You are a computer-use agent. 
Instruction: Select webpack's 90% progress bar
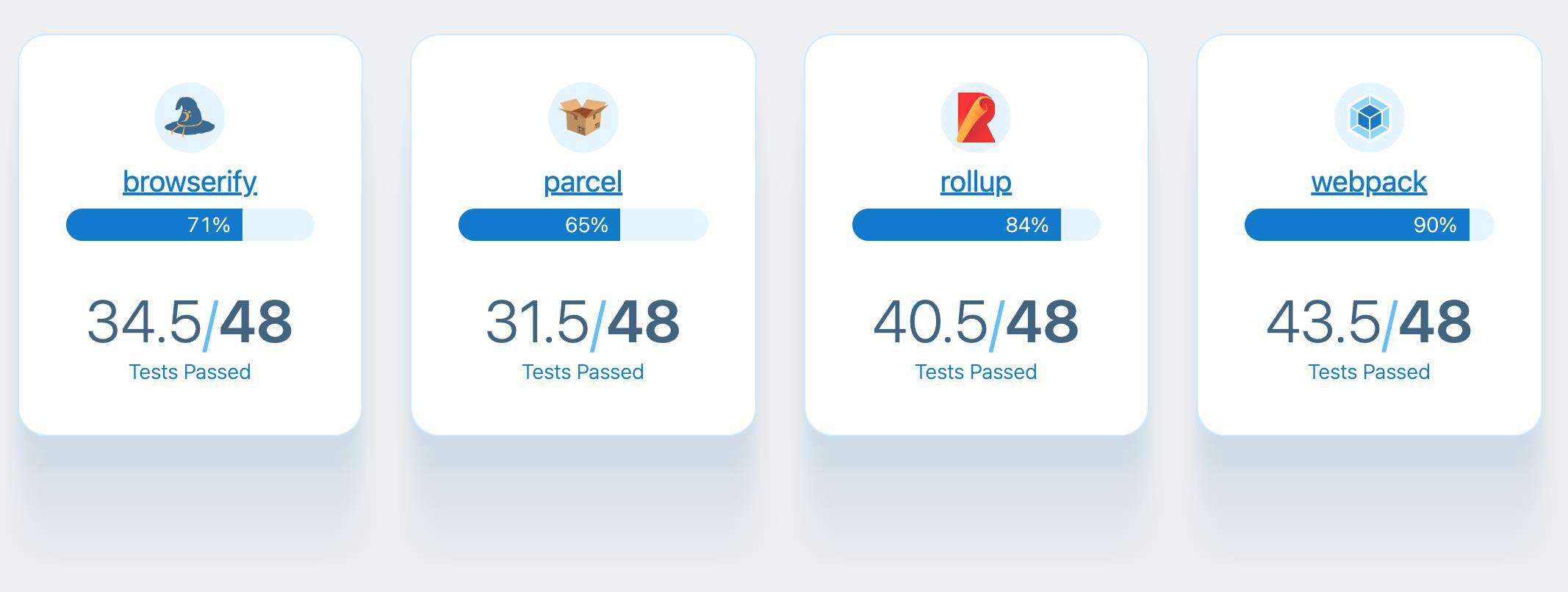click(1370, 225)
